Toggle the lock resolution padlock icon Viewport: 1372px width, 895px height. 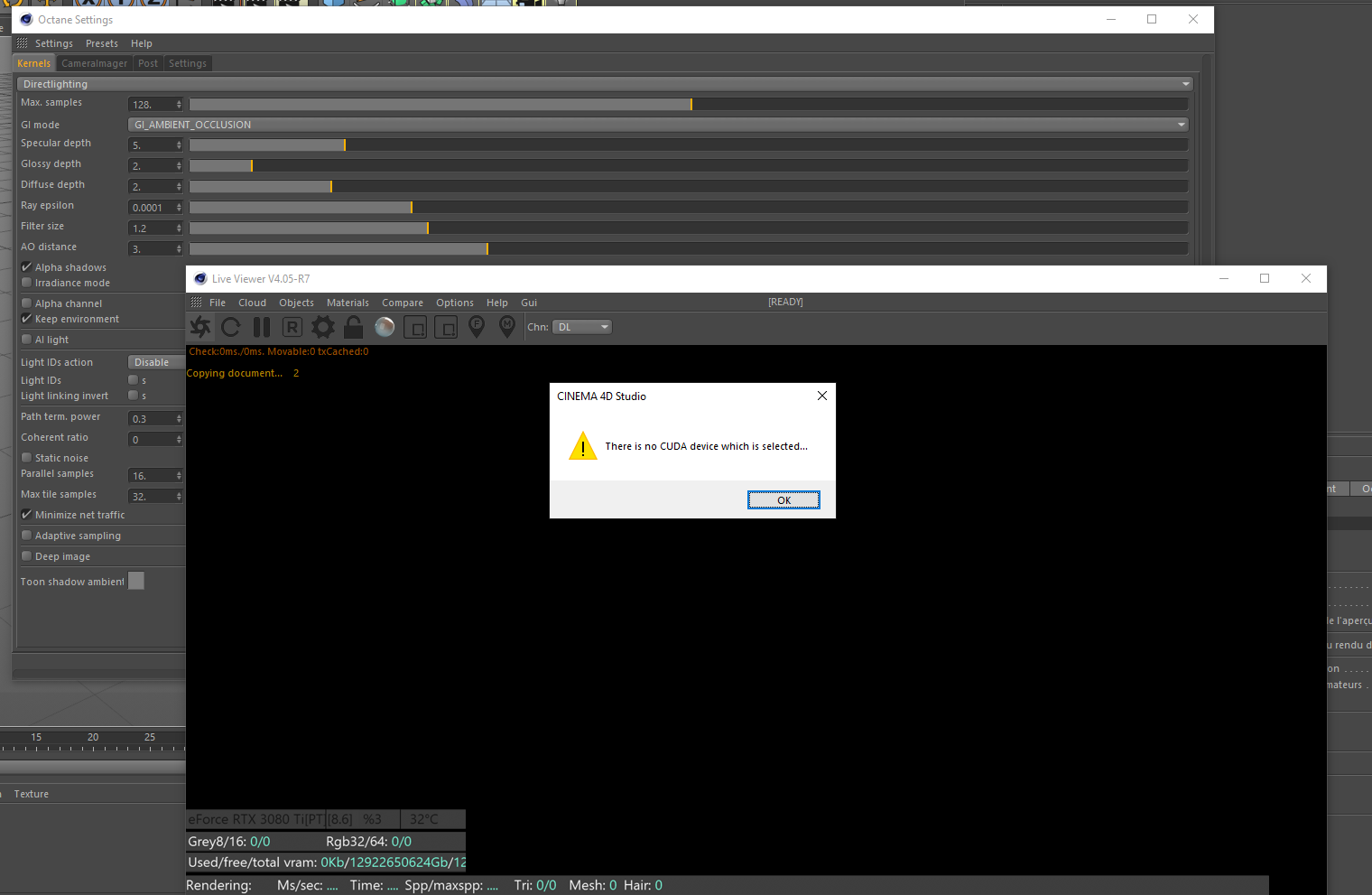tap(354, 327)
